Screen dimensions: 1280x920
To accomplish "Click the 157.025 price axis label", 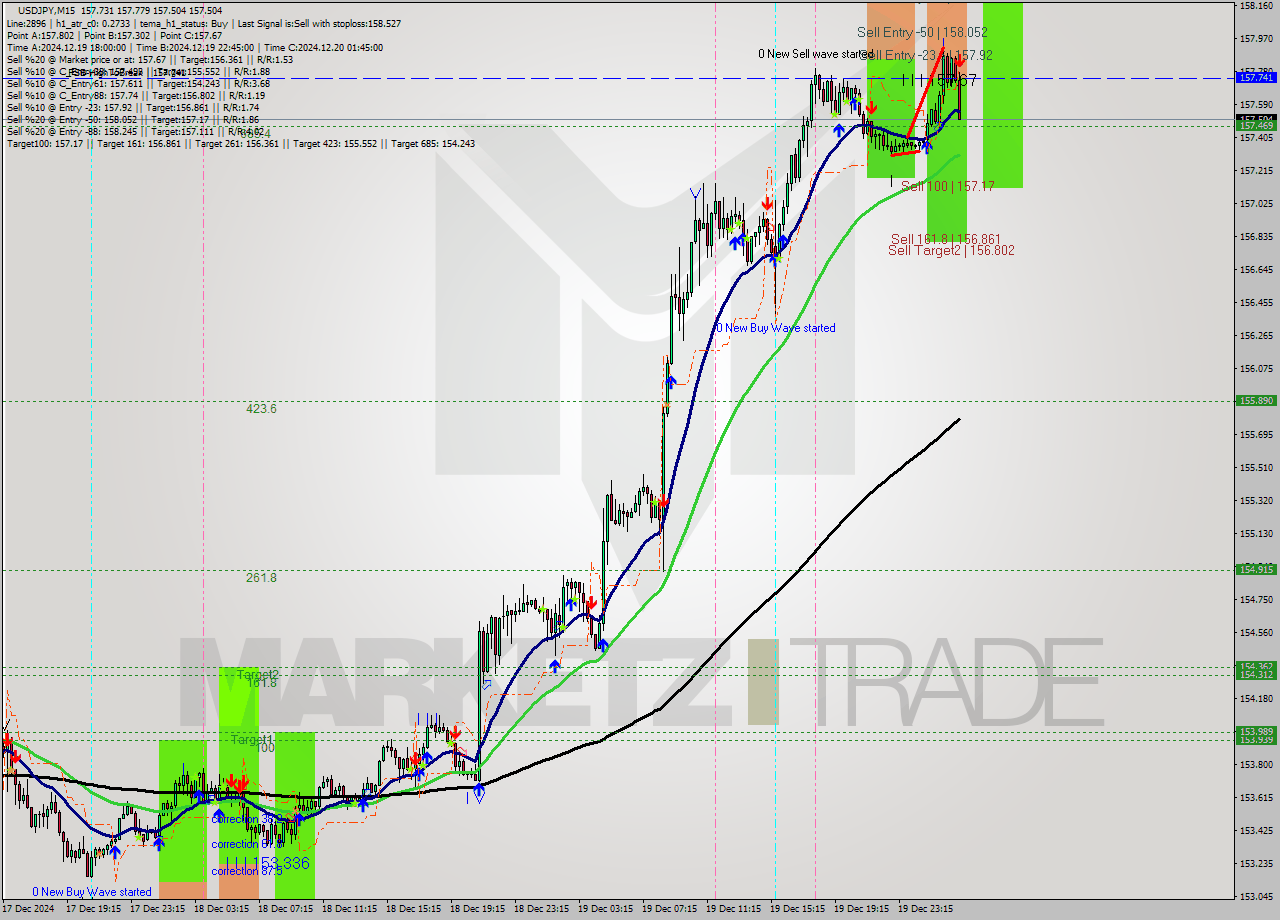I will point(1256,203).
